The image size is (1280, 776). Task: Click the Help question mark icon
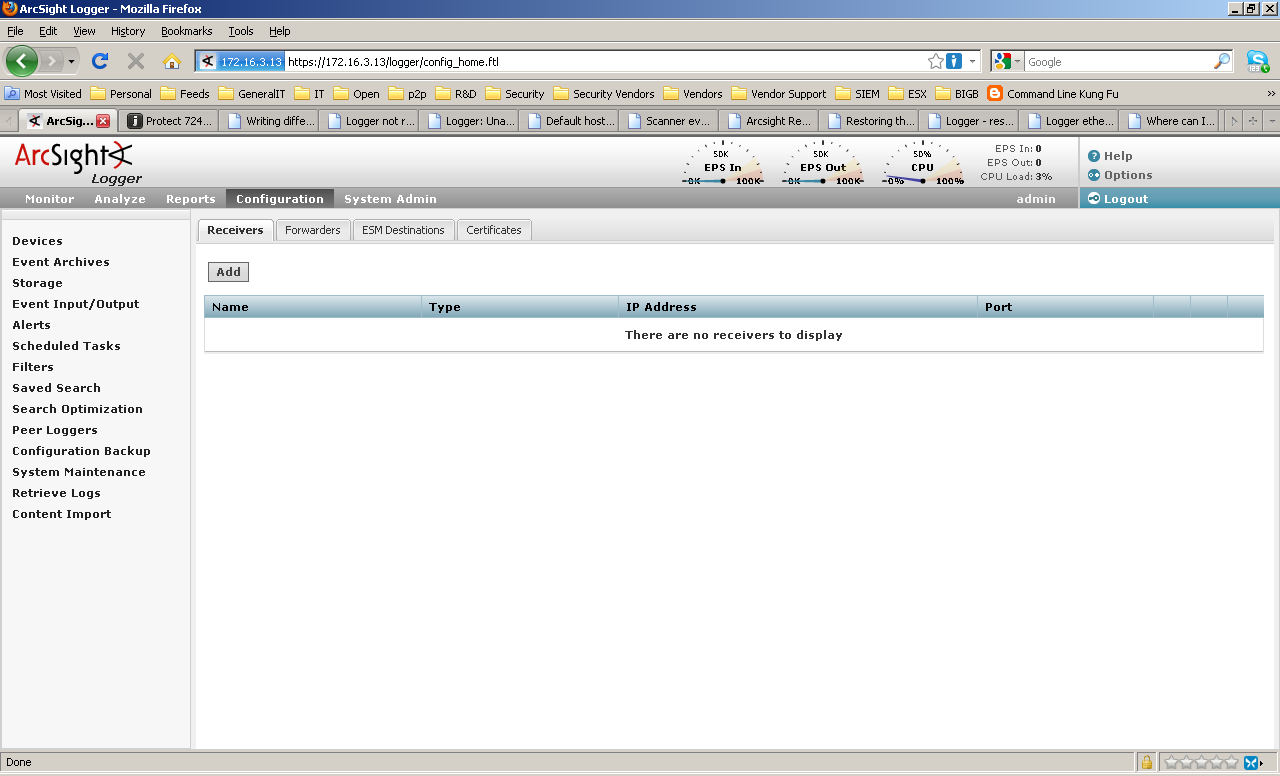pos(1094,156)
